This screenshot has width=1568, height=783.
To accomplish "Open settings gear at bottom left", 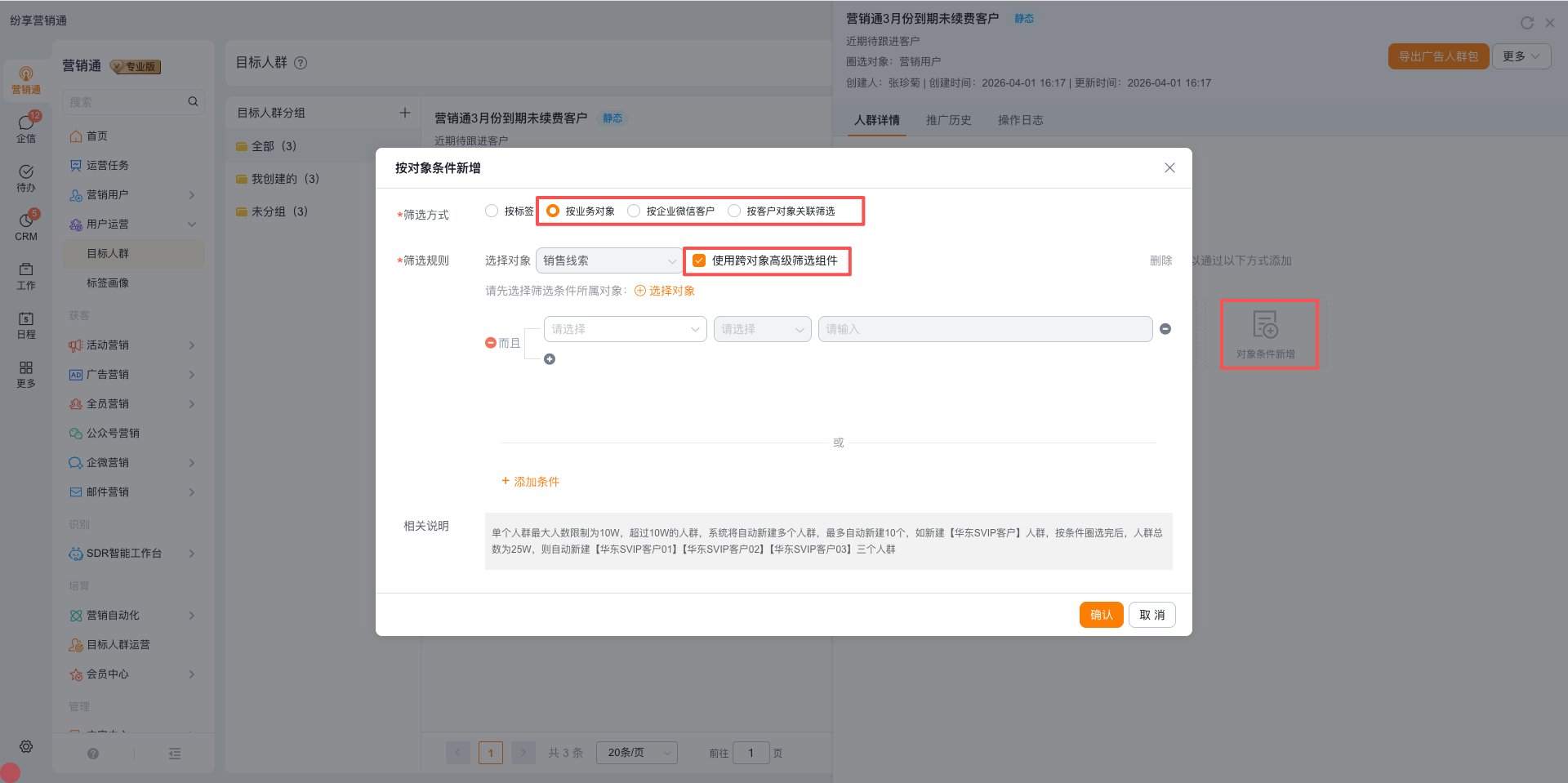I will (x=26, y=746).
